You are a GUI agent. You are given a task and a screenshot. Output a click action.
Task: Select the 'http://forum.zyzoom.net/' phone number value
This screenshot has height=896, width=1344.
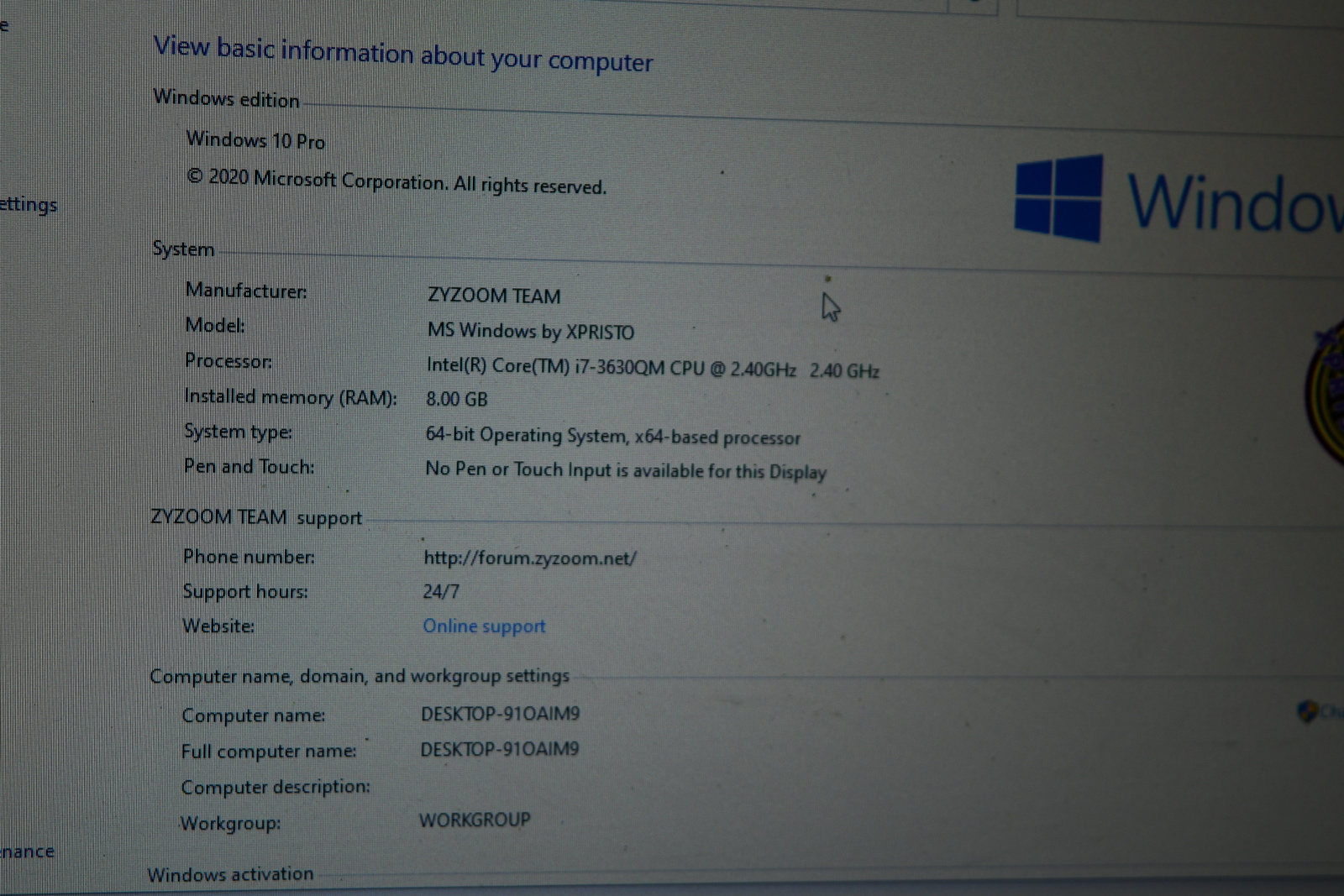tap(530, 558)
